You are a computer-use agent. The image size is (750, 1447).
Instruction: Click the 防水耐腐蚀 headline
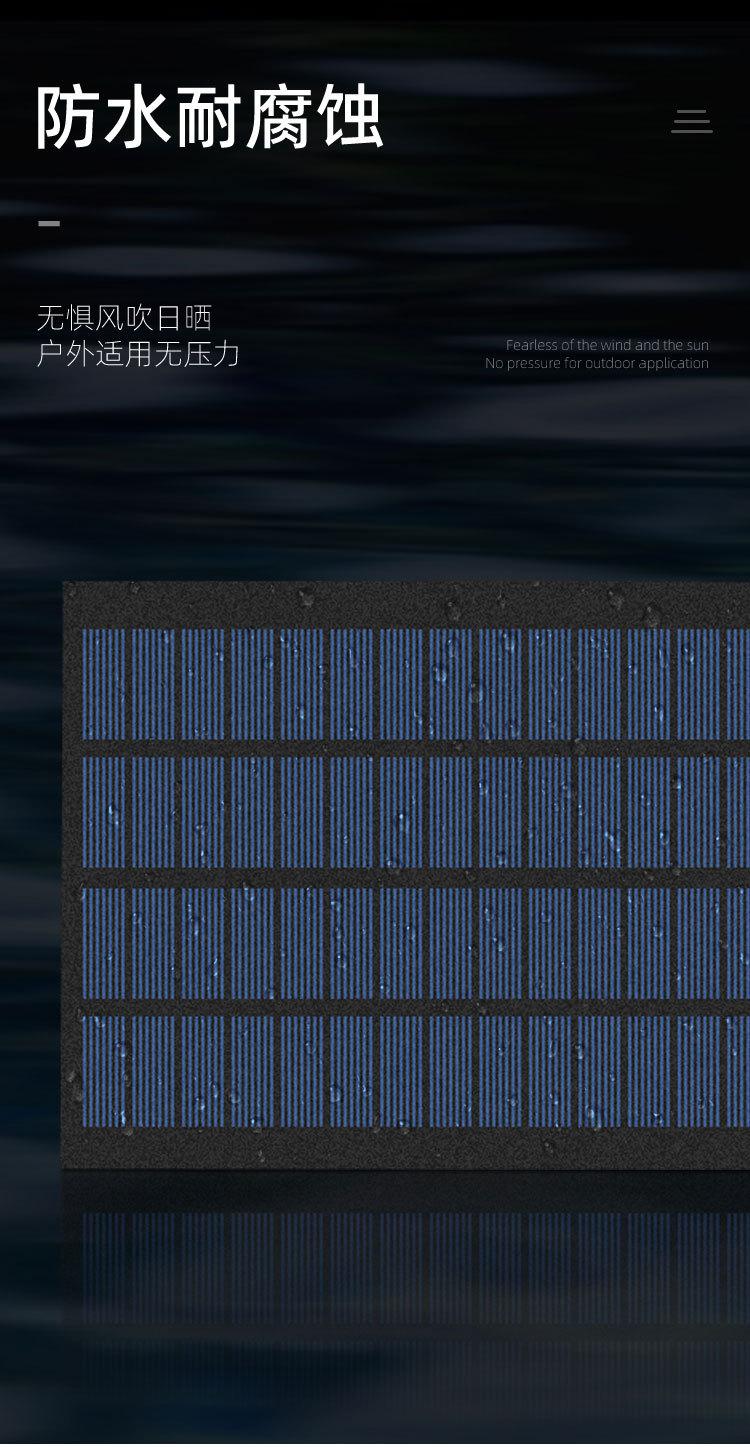209,118
